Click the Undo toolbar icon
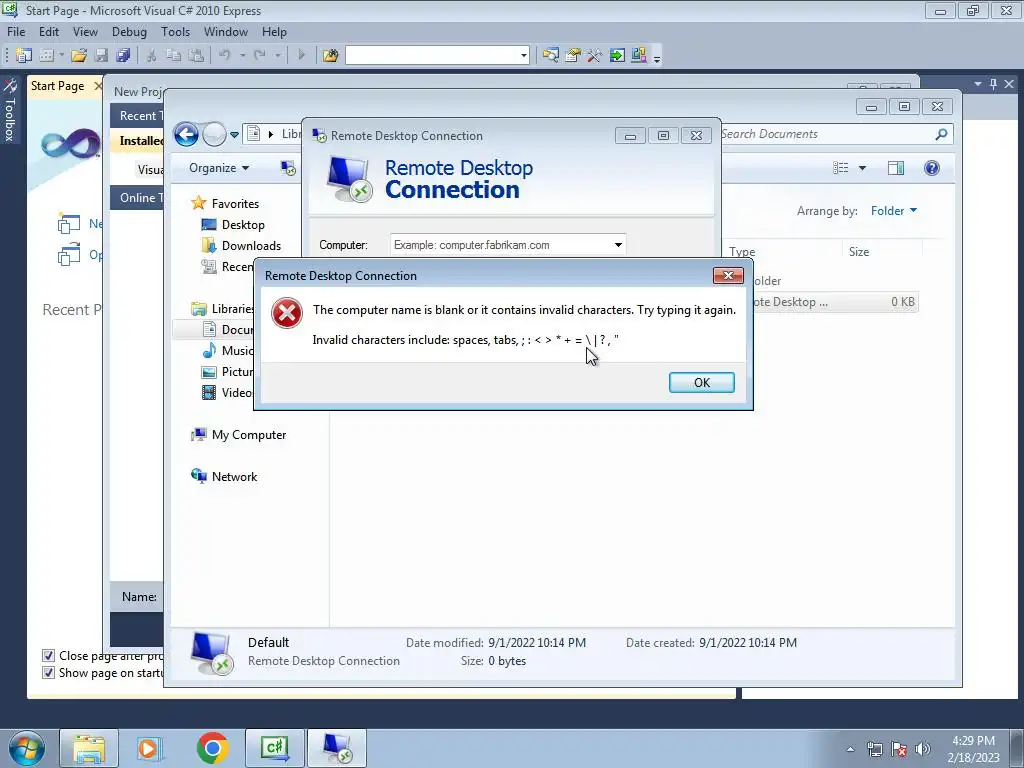 click(225, 56)
